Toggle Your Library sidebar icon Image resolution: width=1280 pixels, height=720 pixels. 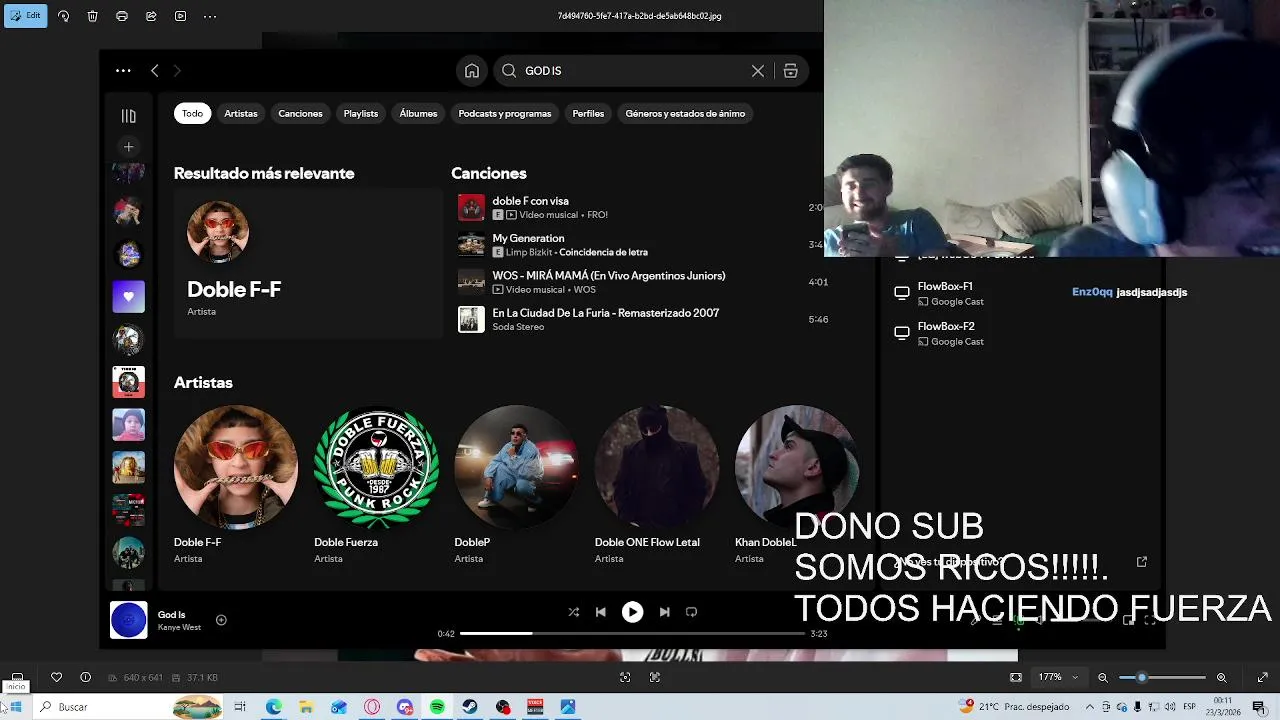pos(128,116)
